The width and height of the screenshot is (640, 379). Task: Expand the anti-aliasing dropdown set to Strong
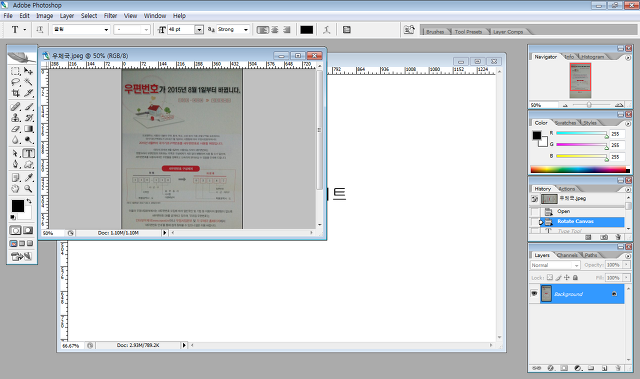(233, 29)
